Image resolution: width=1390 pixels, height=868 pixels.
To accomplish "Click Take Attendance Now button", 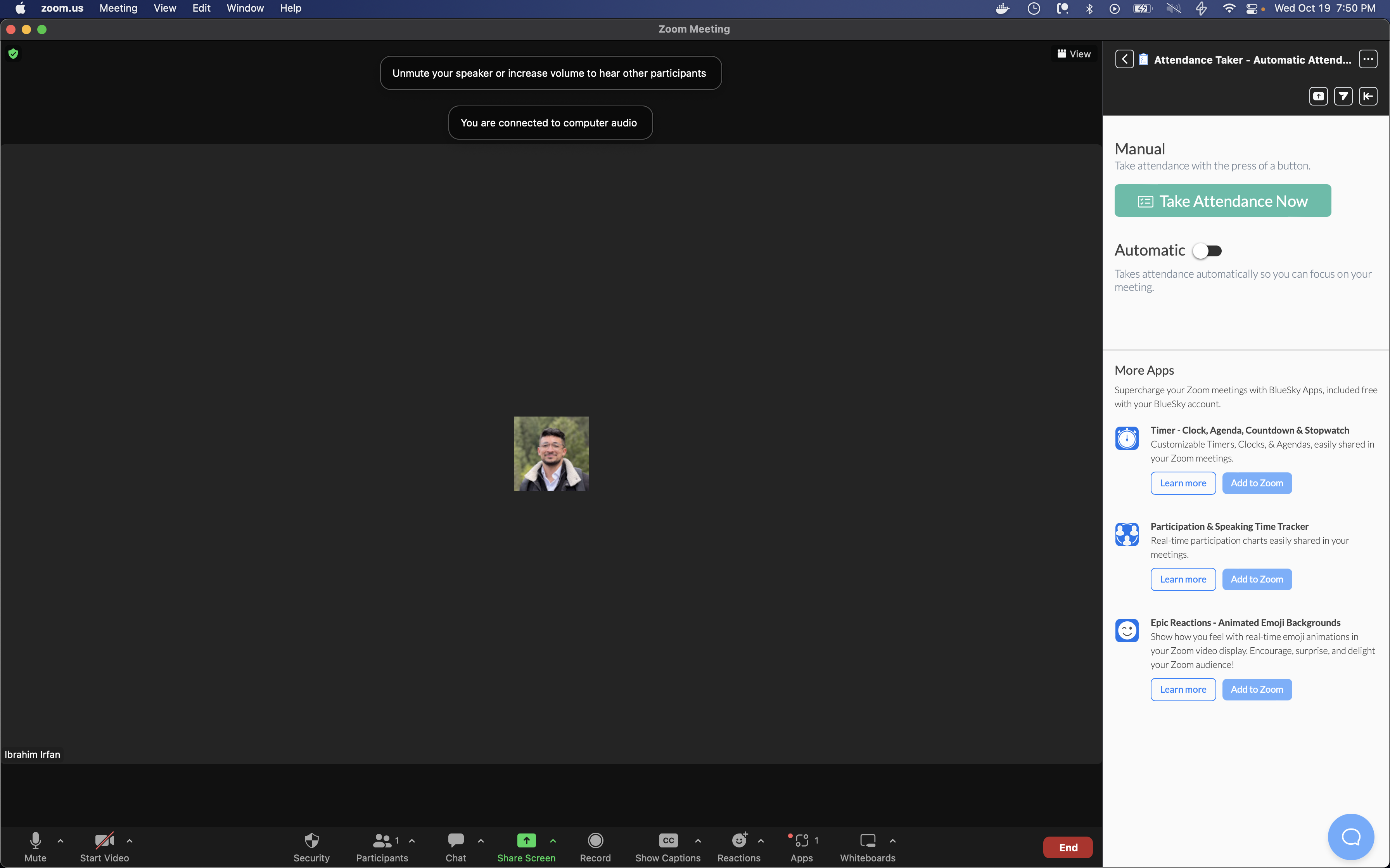I will tap(1222, 201).
